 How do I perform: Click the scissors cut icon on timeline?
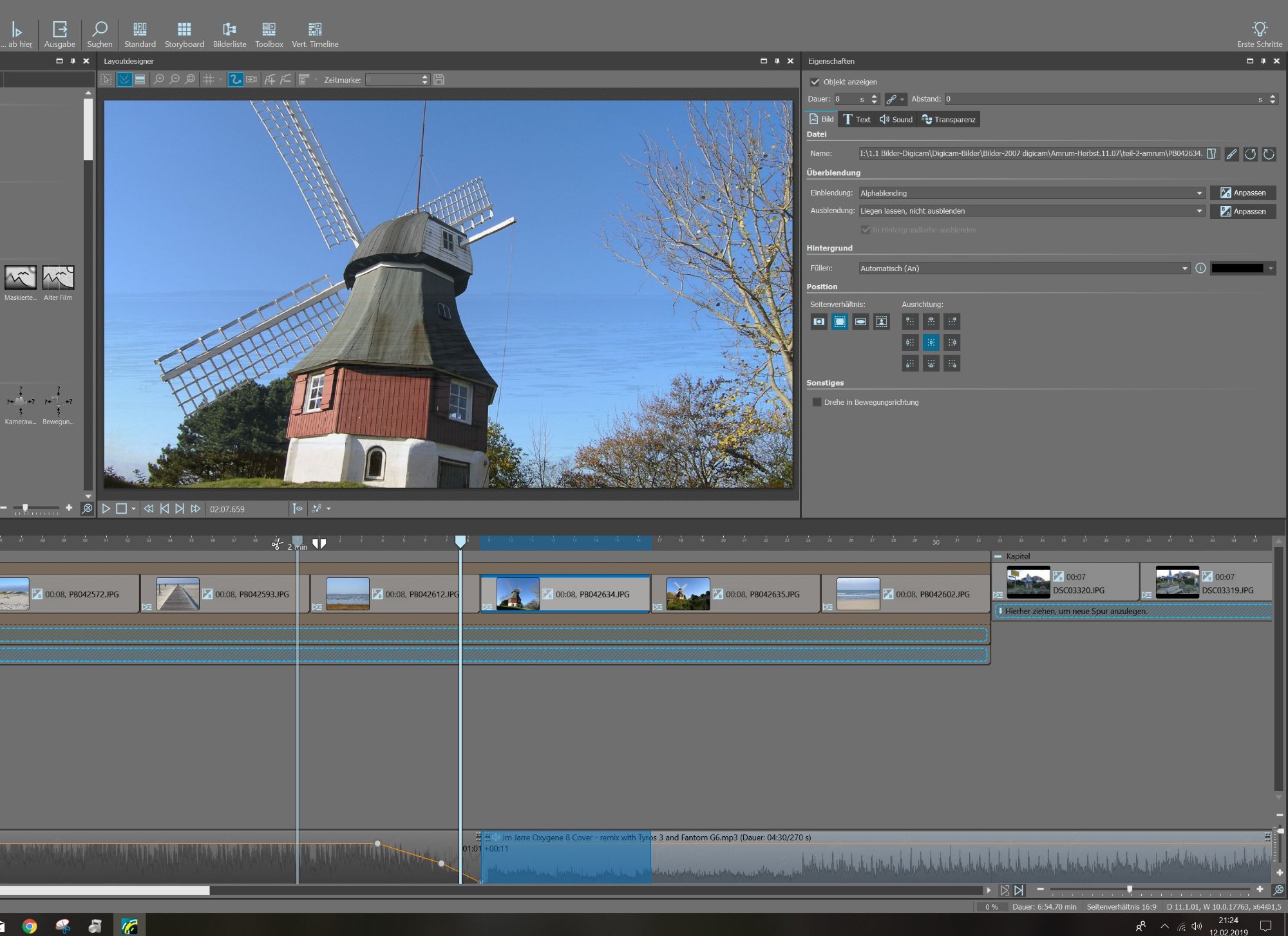click(x=277, y=545)
